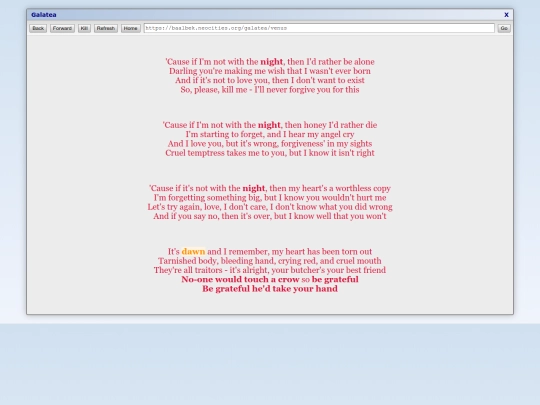Click the Forward button
Screen dimensions: 540x405
(62, 28)
